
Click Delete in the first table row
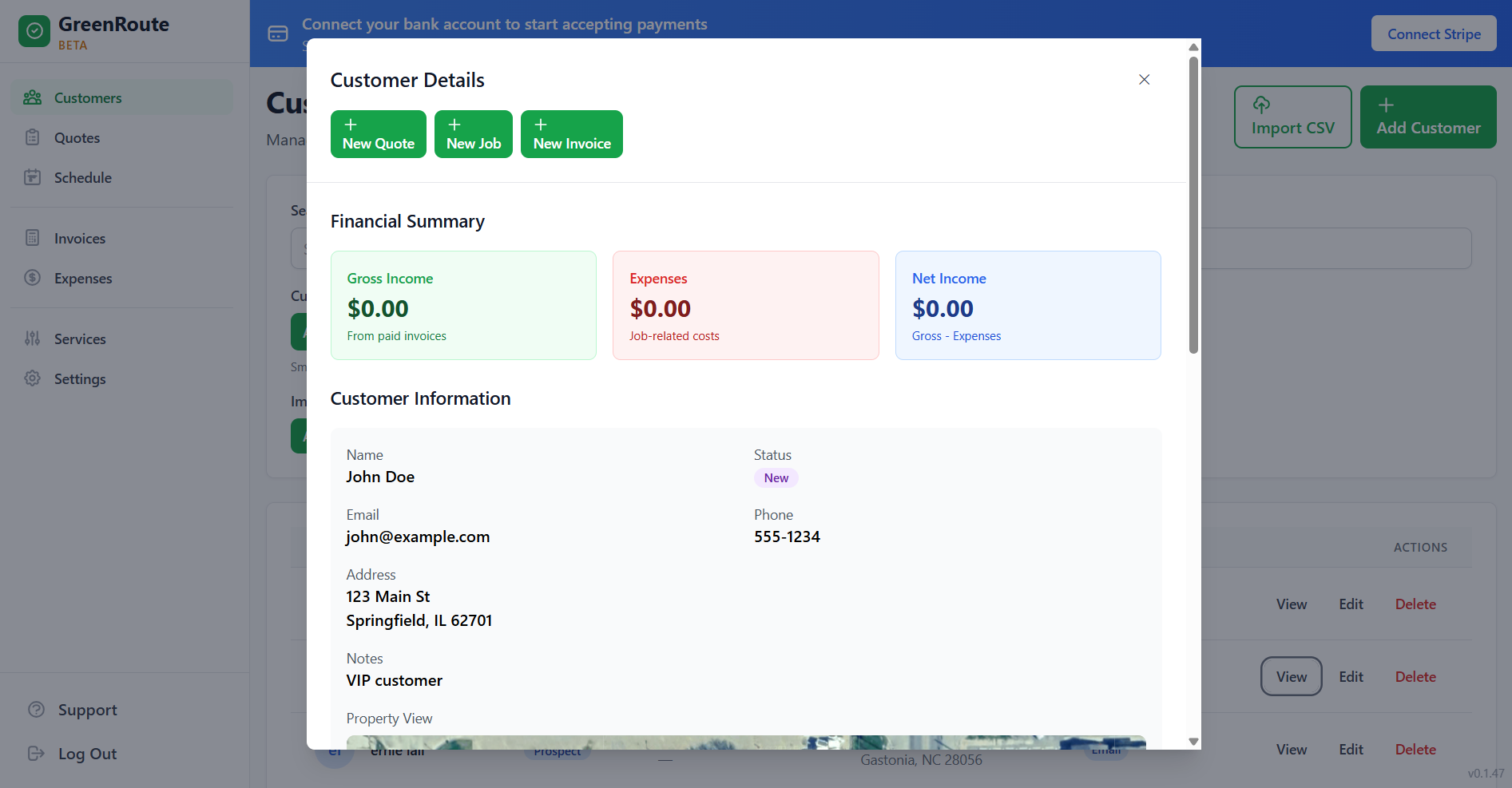[x=1415, y=604]
